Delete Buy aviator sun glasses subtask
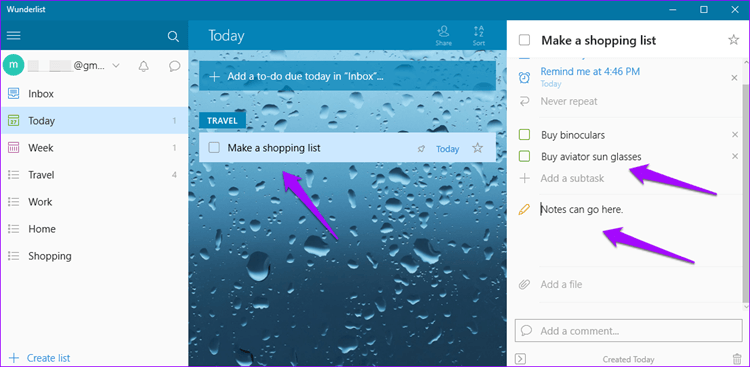Viewport: 750px width, 367px height. 735,156
